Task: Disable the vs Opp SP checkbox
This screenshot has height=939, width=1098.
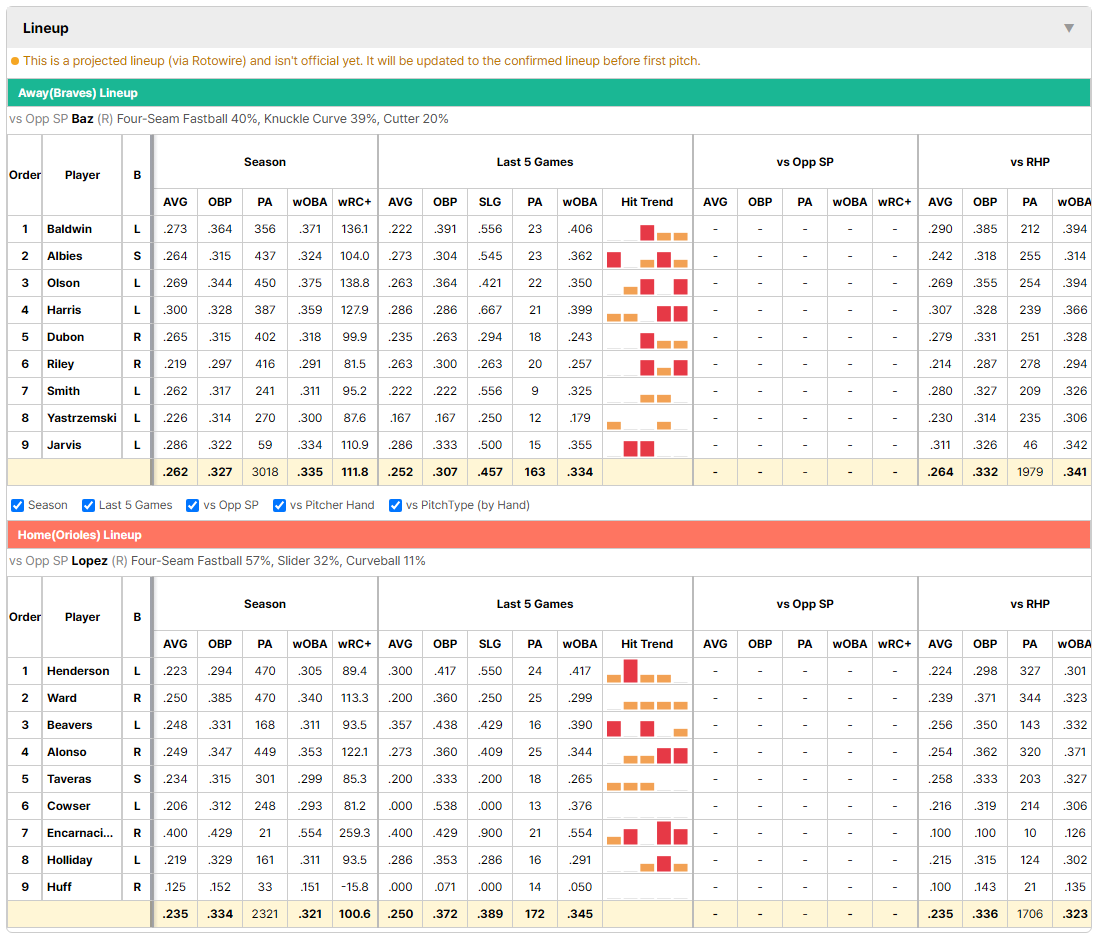Action: tap(193, 505)
